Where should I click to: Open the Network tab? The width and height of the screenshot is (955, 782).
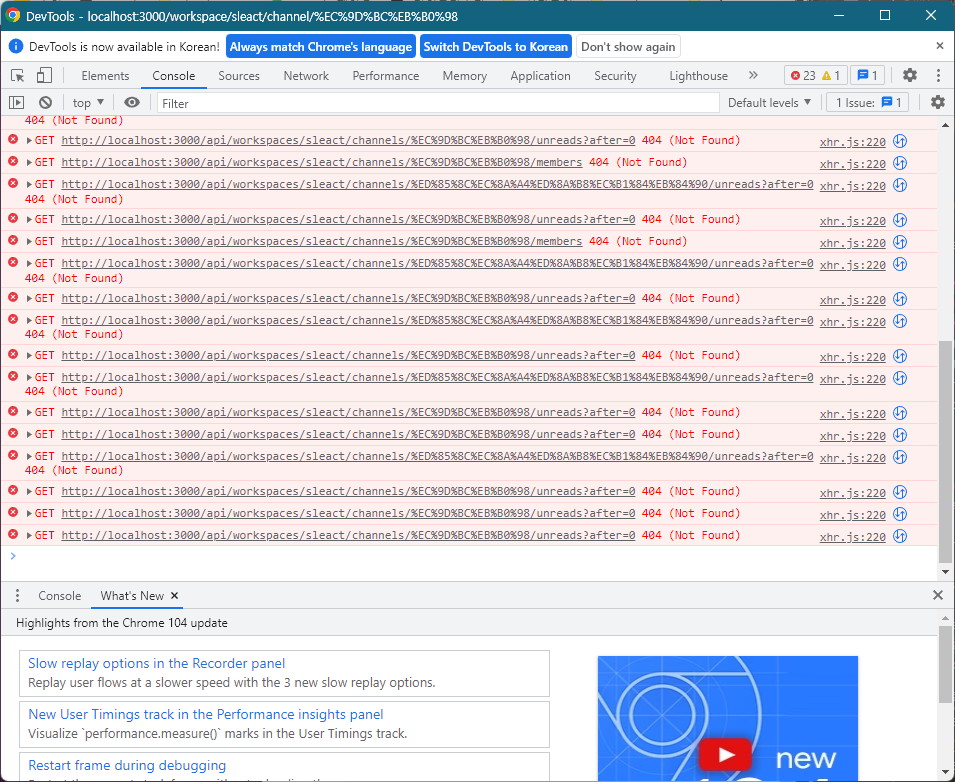(x=306, y=76)
